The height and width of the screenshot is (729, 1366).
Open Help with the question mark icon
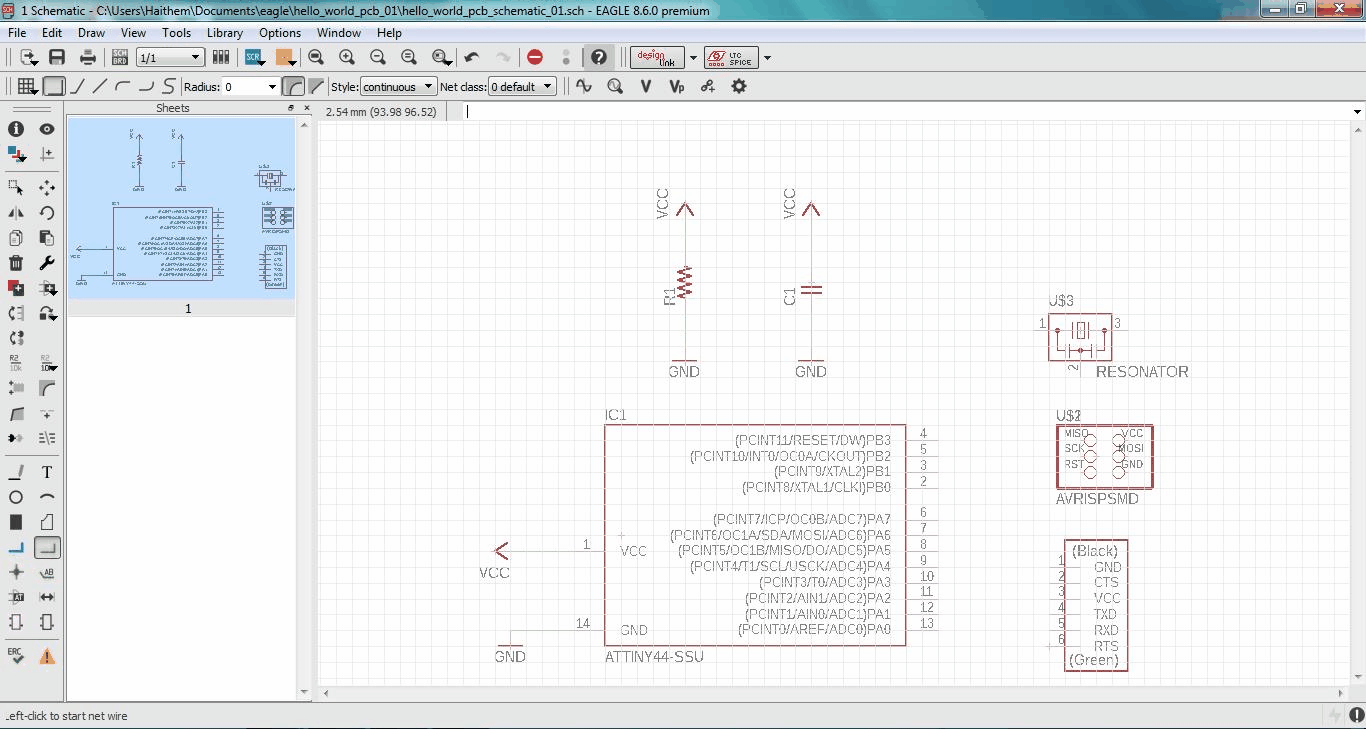point(598,58)
